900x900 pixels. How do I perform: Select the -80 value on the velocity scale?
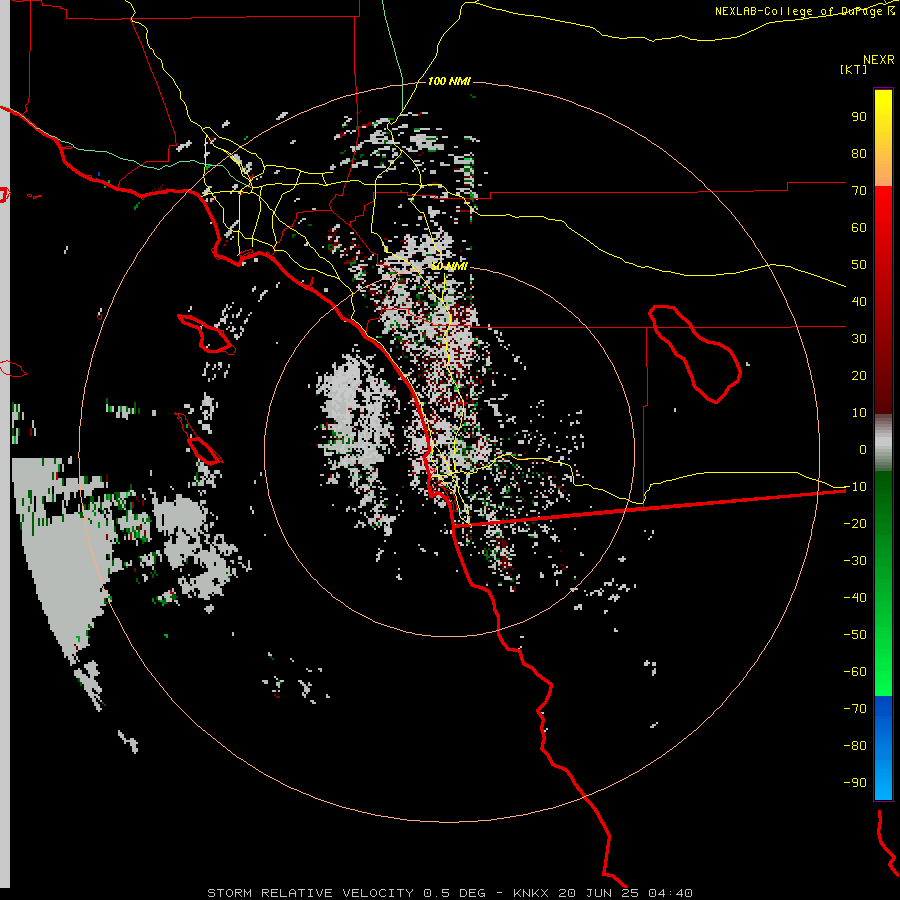(855, 746)
